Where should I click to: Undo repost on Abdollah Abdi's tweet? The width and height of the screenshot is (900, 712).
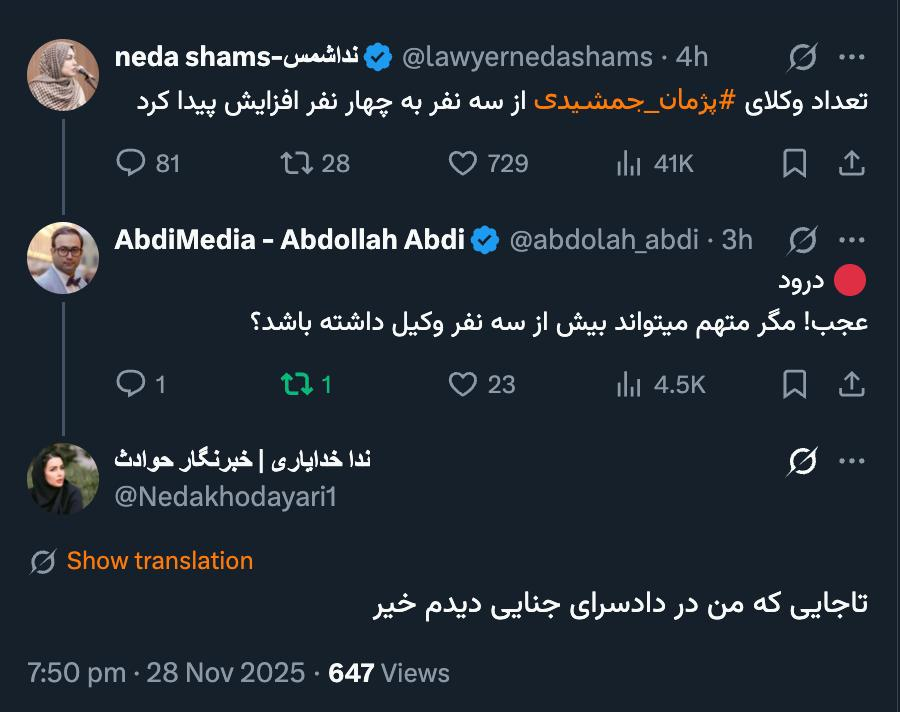297,383
